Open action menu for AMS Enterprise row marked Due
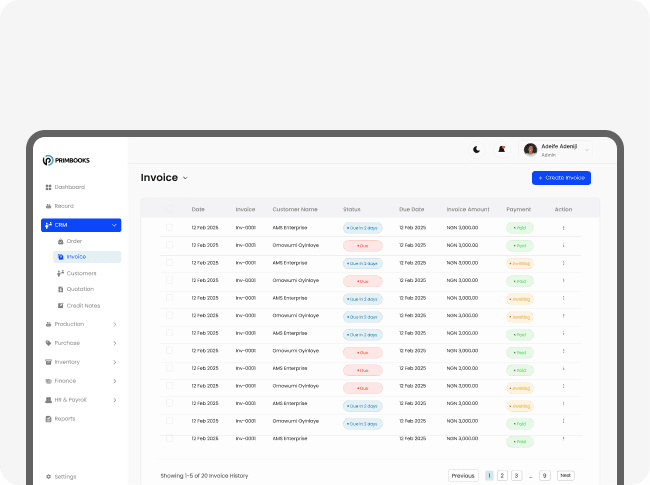This screenshot has height=485, width=650. (563, 369)
